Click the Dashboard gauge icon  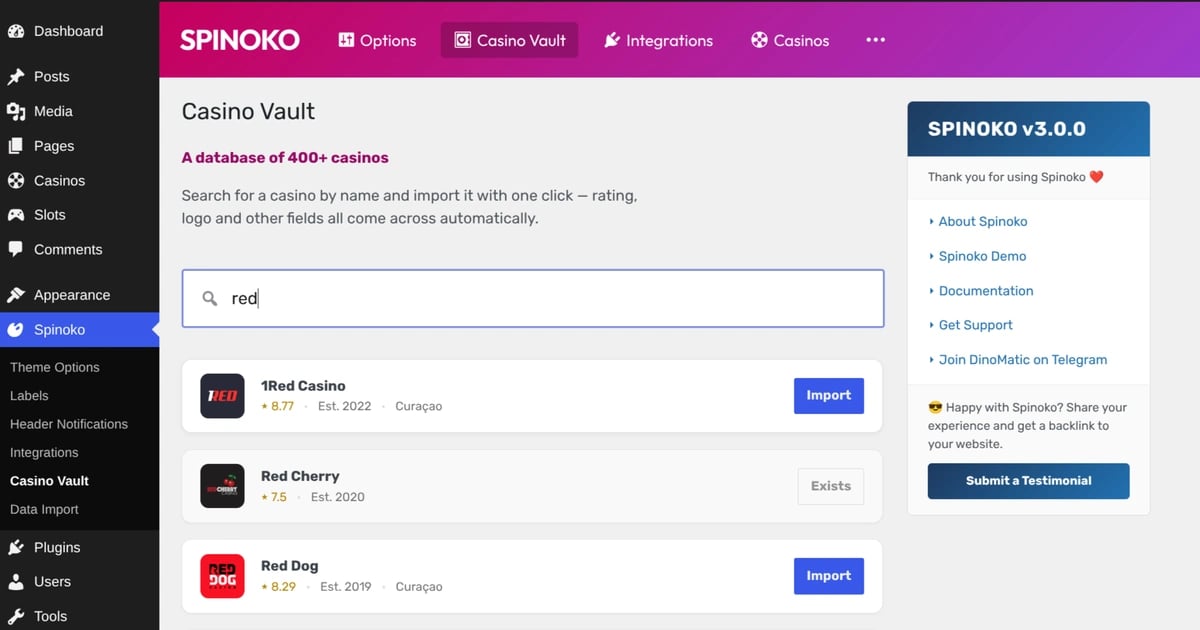(16, 31)
